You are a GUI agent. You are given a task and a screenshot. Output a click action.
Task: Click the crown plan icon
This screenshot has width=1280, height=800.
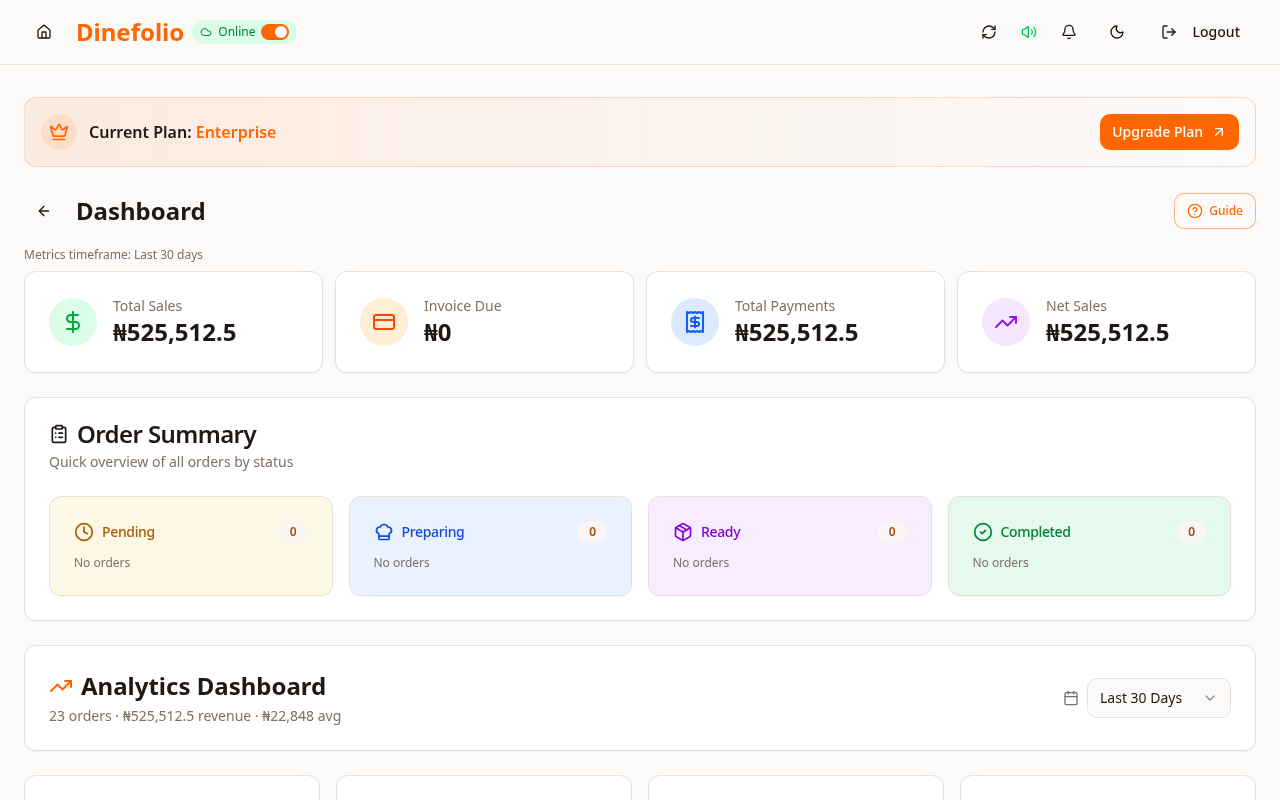59,132
